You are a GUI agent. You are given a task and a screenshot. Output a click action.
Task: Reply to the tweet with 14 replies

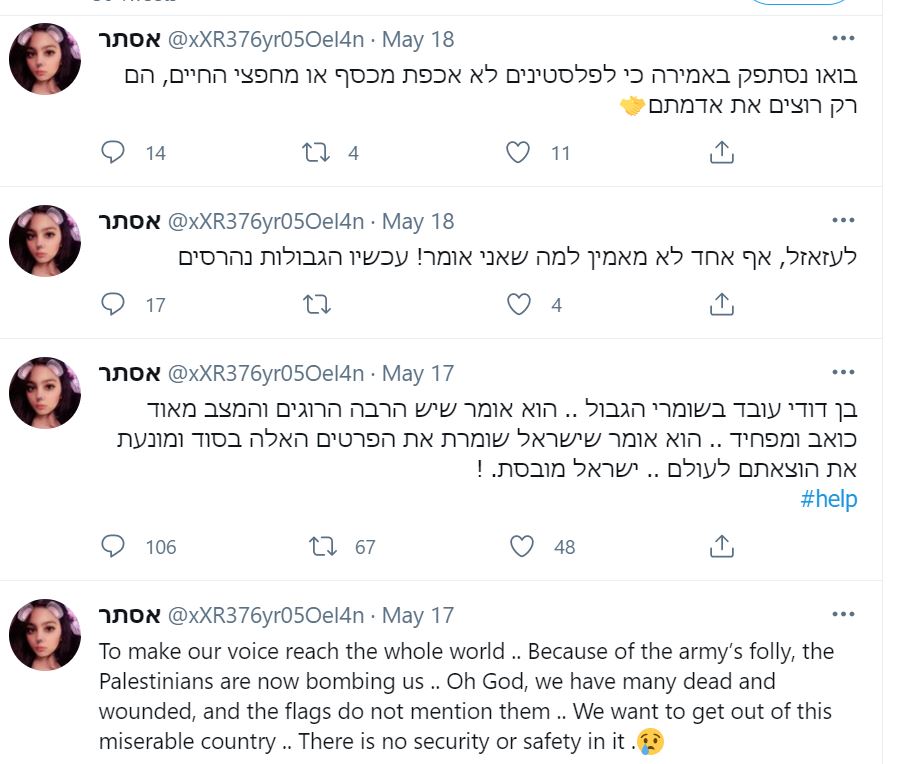coord(113,153)
